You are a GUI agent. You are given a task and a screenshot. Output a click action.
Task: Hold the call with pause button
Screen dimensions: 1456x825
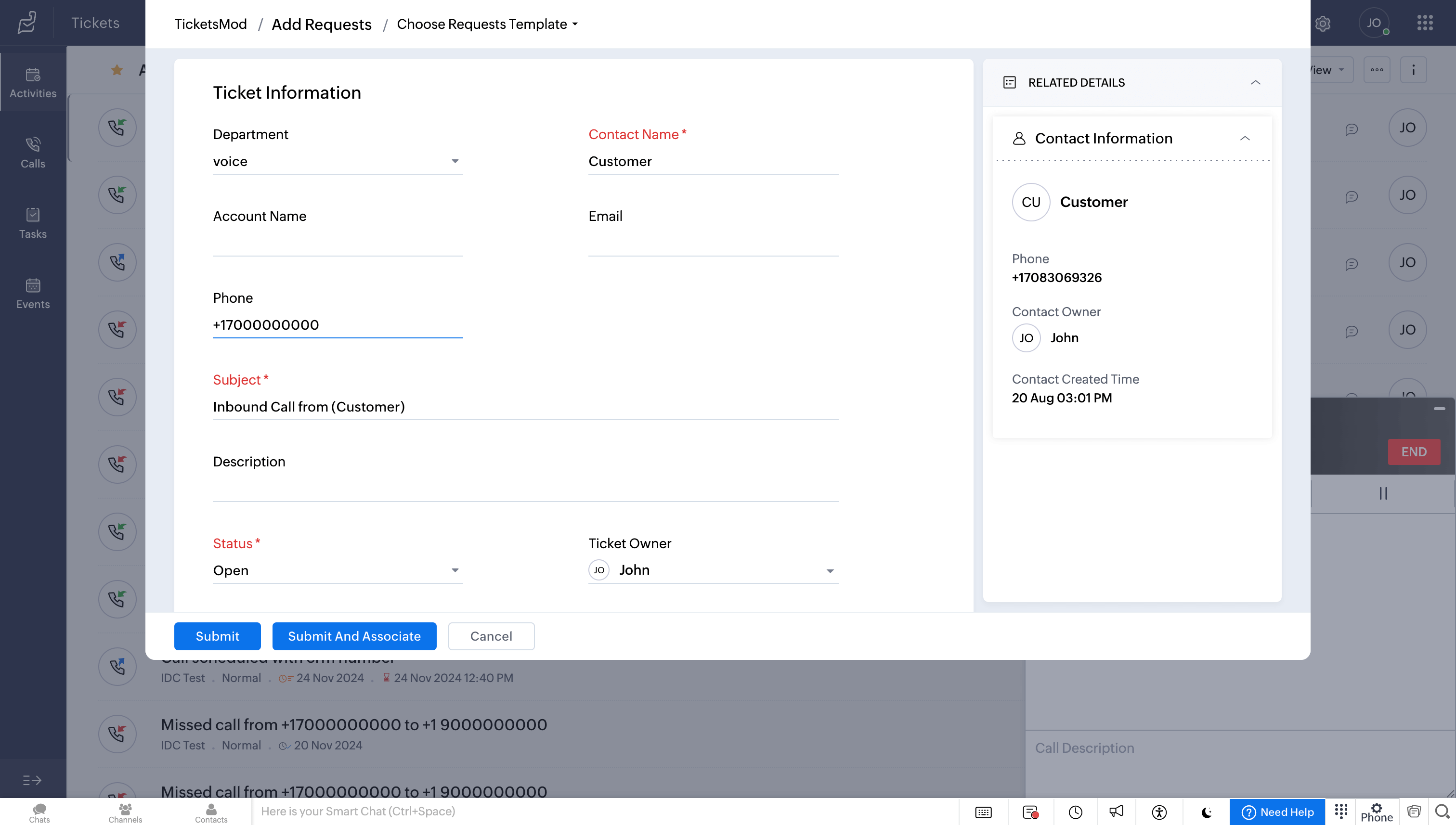(1383, 493)
